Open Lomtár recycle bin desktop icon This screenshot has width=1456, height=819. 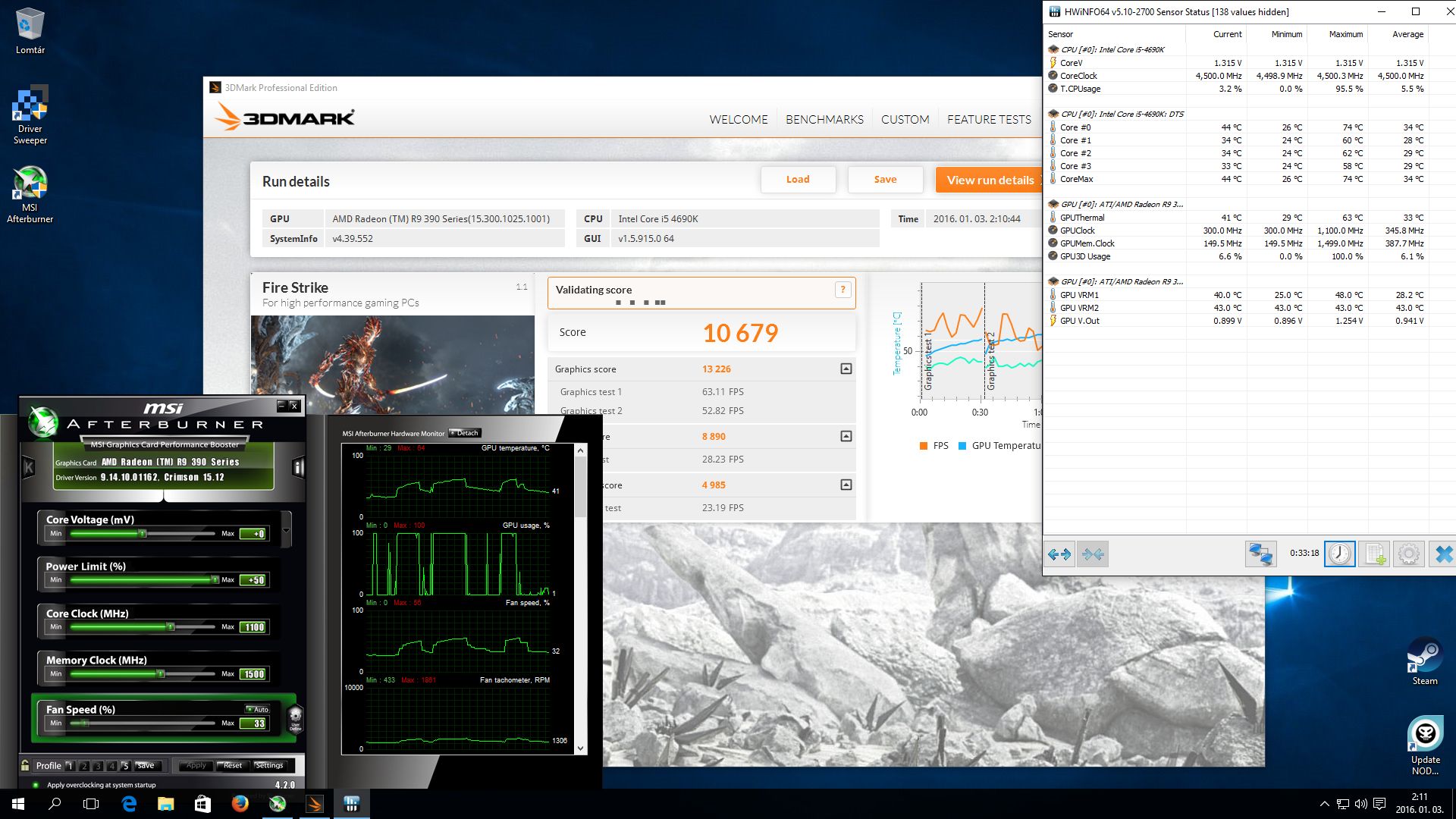coord(30,31)
